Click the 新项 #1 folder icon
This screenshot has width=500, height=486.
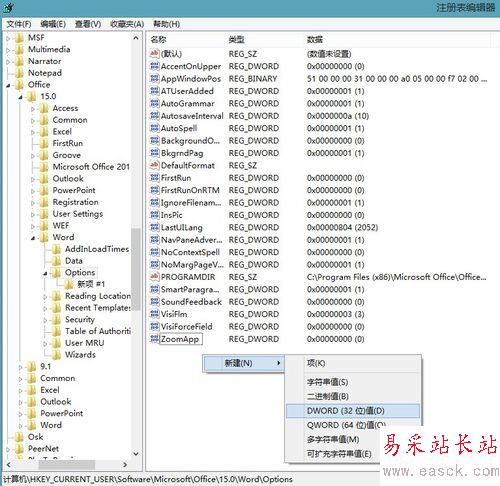(x=68, y=284)
